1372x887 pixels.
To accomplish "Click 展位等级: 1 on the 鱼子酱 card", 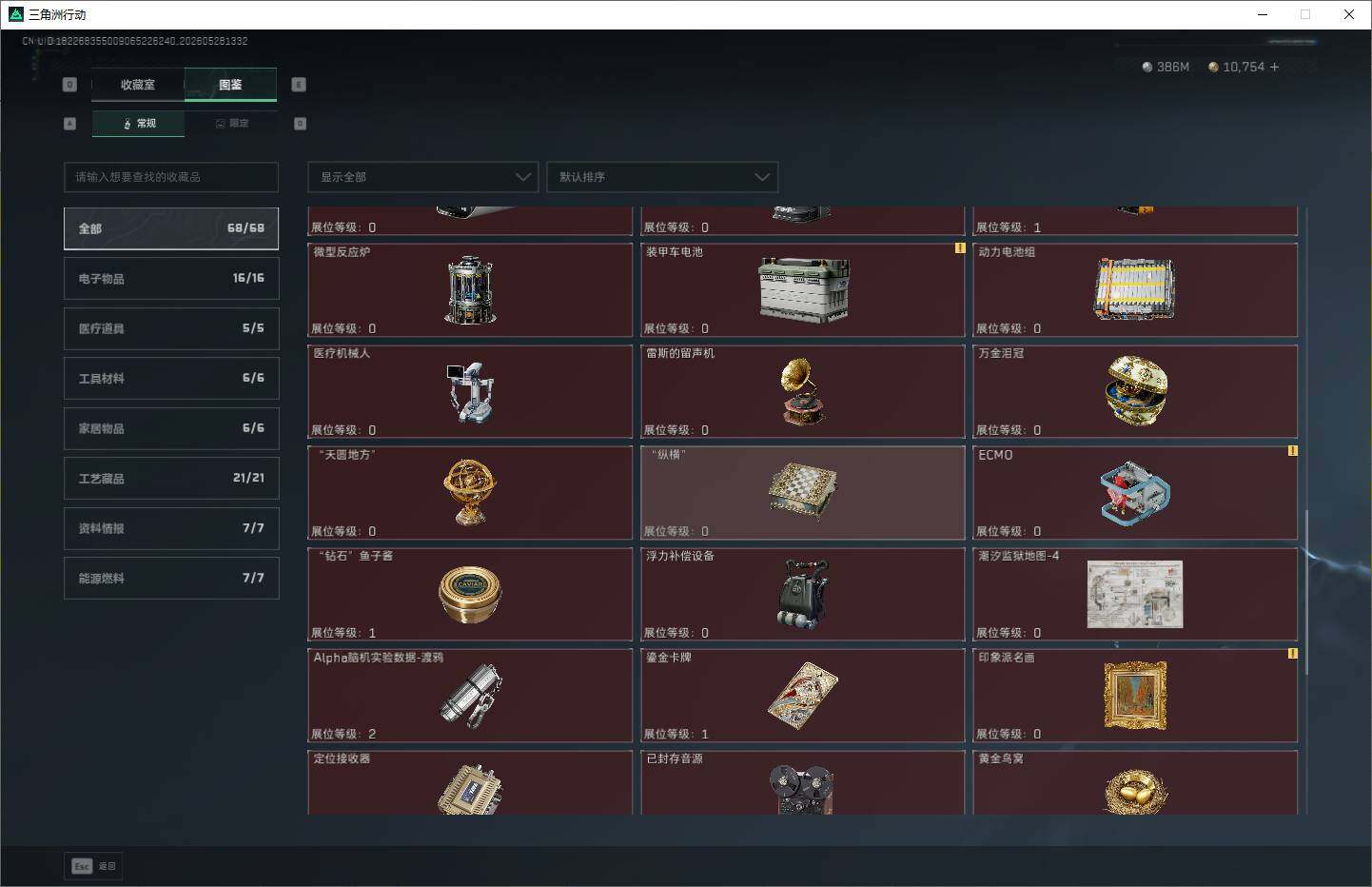I will click(343, 633).
